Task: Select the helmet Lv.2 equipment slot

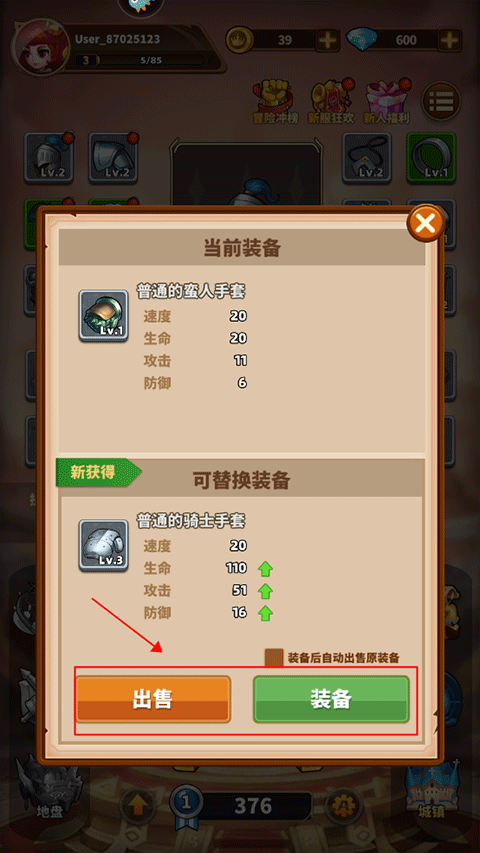Action: tap(48, 157)
